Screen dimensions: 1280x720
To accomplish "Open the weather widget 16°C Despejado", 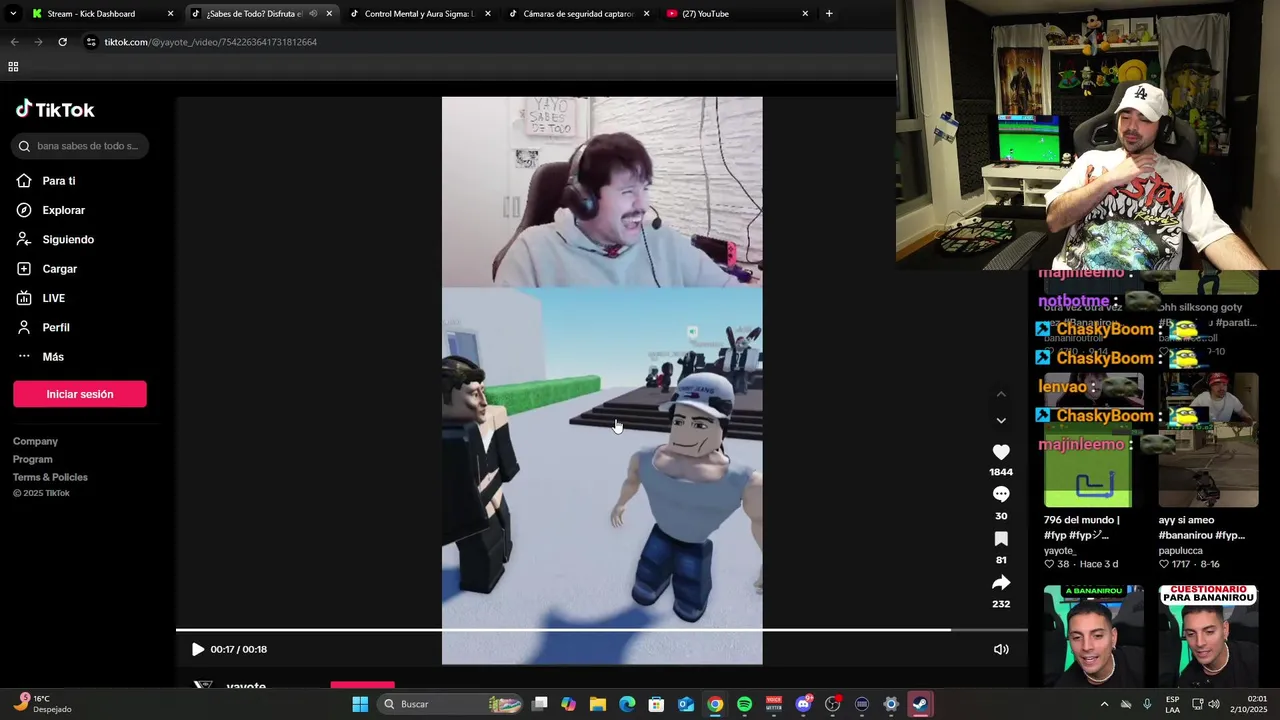I will pos(44,704).
